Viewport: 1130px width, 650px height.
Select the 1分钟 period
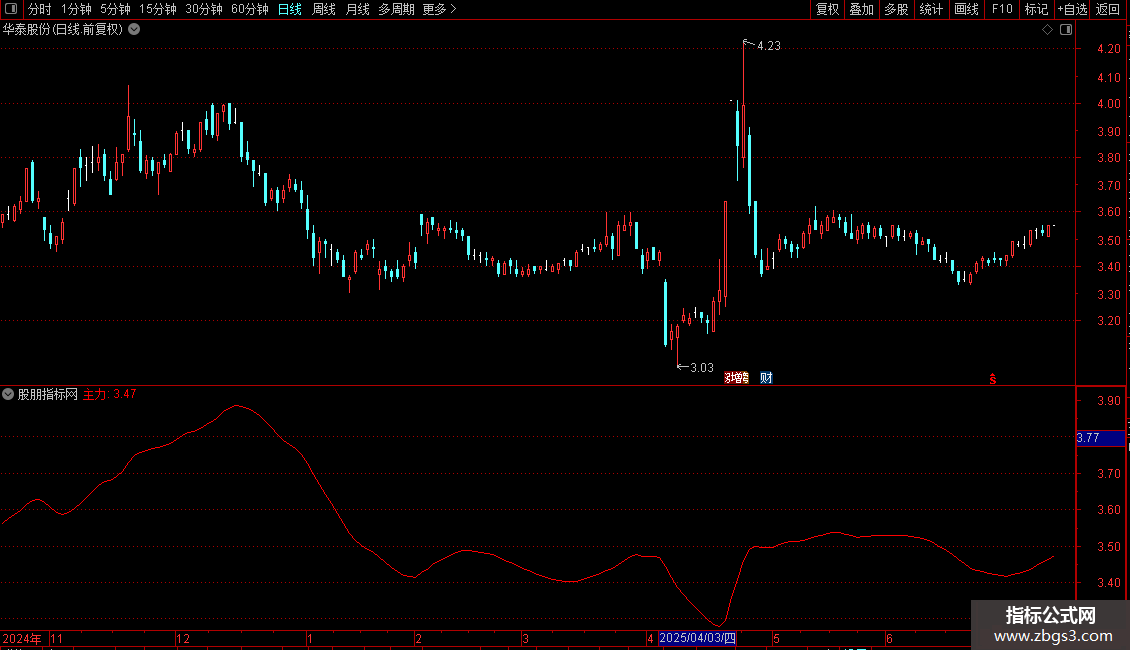[x=76, y=9]
